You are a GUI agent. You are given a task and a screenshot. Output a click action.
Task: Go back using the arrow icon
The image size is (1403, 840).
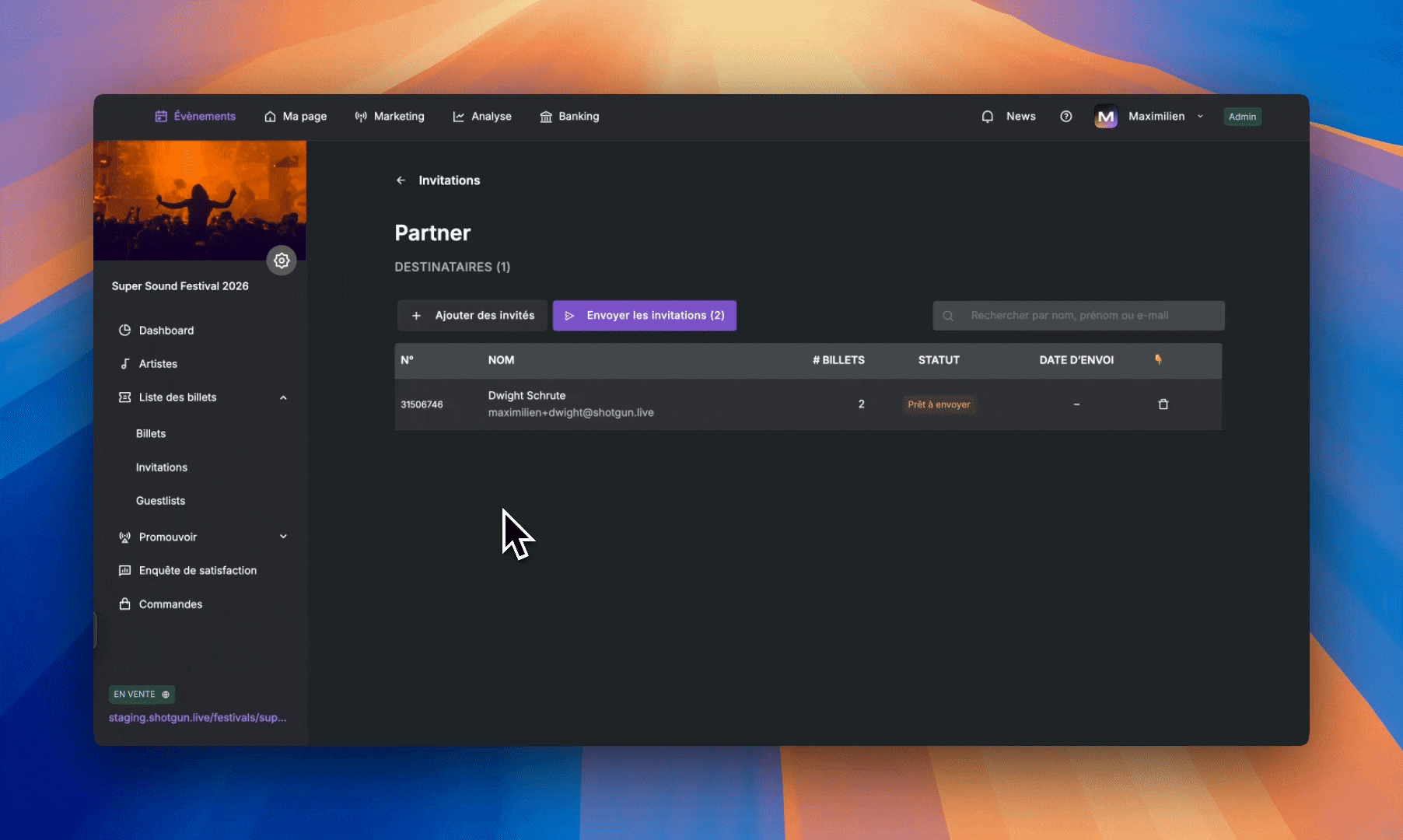pos(401,180)
